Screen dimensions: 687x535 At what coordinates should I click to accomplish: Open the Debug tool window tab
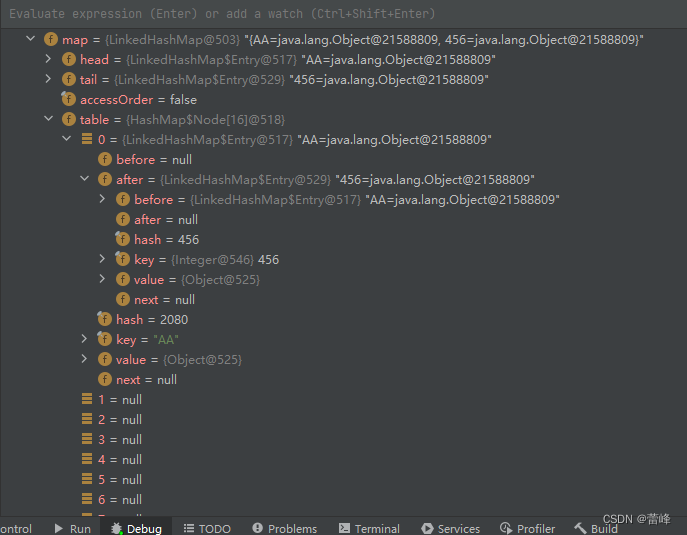pos(136,528)
